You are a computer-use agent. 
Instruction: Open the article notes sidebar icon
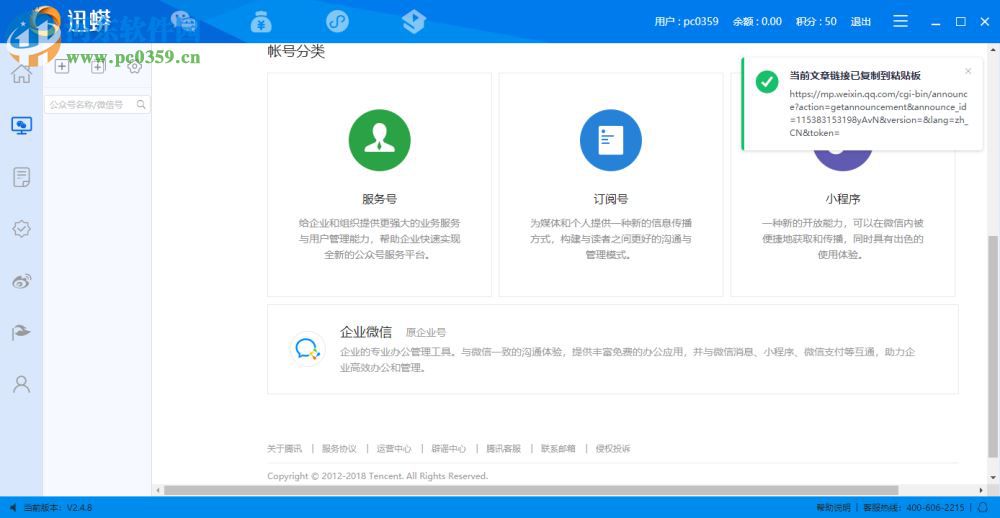[22, 177]
